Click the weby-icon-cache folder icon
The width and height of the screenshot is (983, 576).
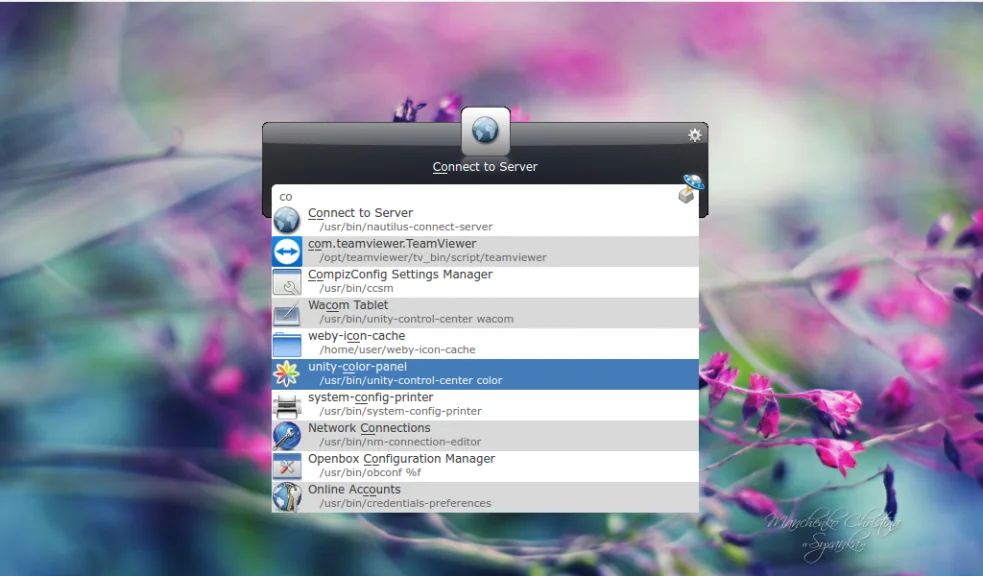(287, 343)
